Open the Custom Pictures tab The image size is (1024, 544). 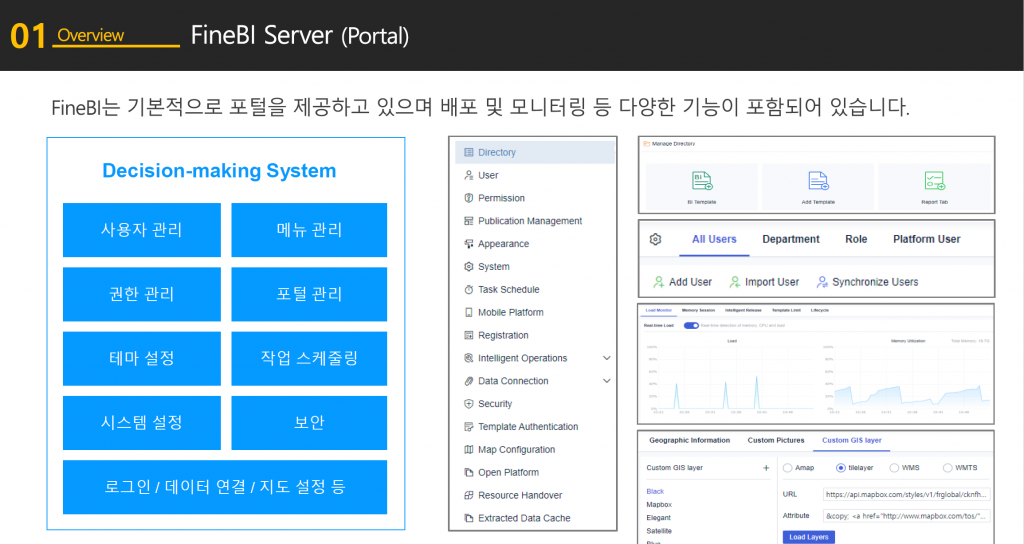(x=775, y=441)
